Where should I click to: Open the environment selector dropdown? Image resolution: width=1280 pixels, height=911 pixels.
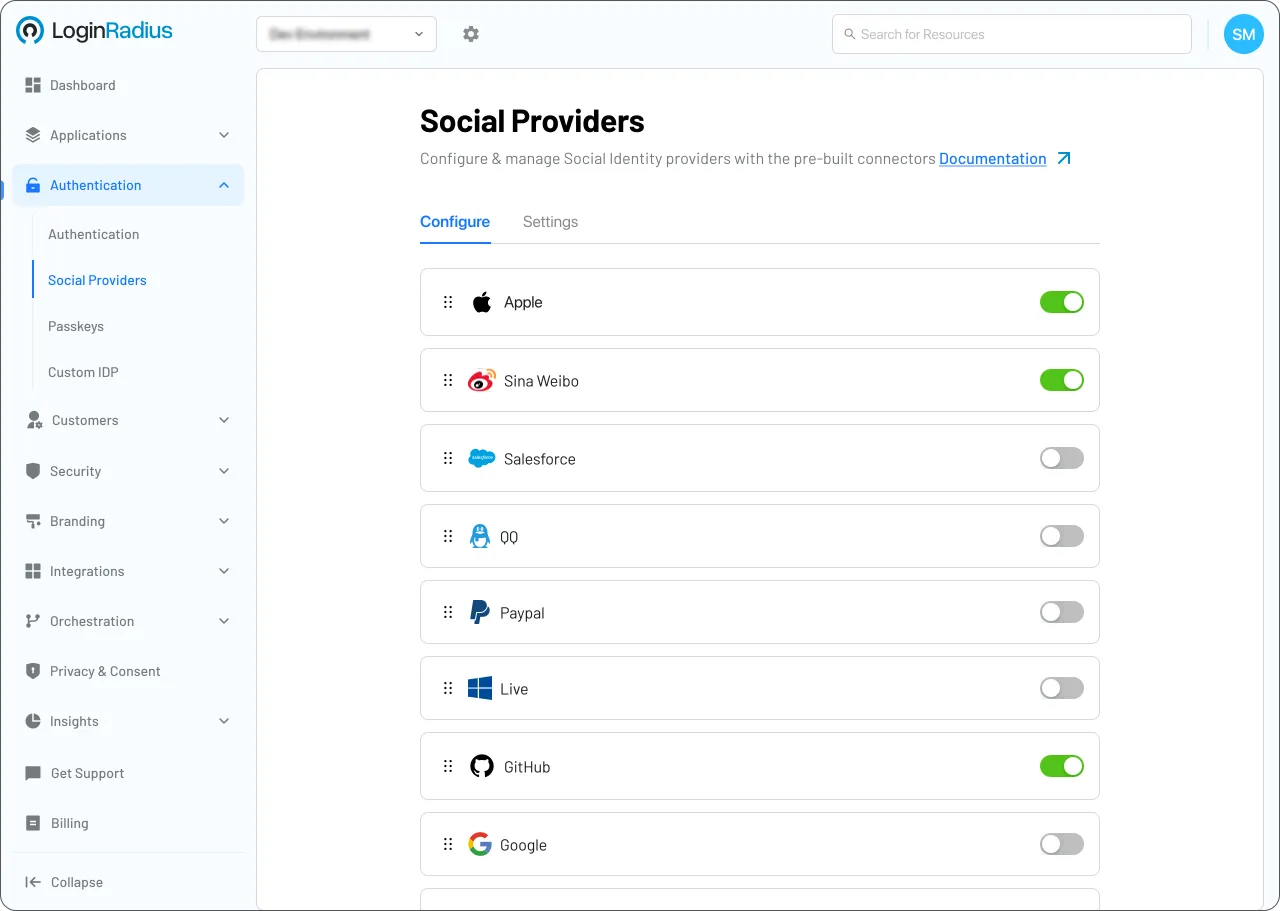click(346, 34)
